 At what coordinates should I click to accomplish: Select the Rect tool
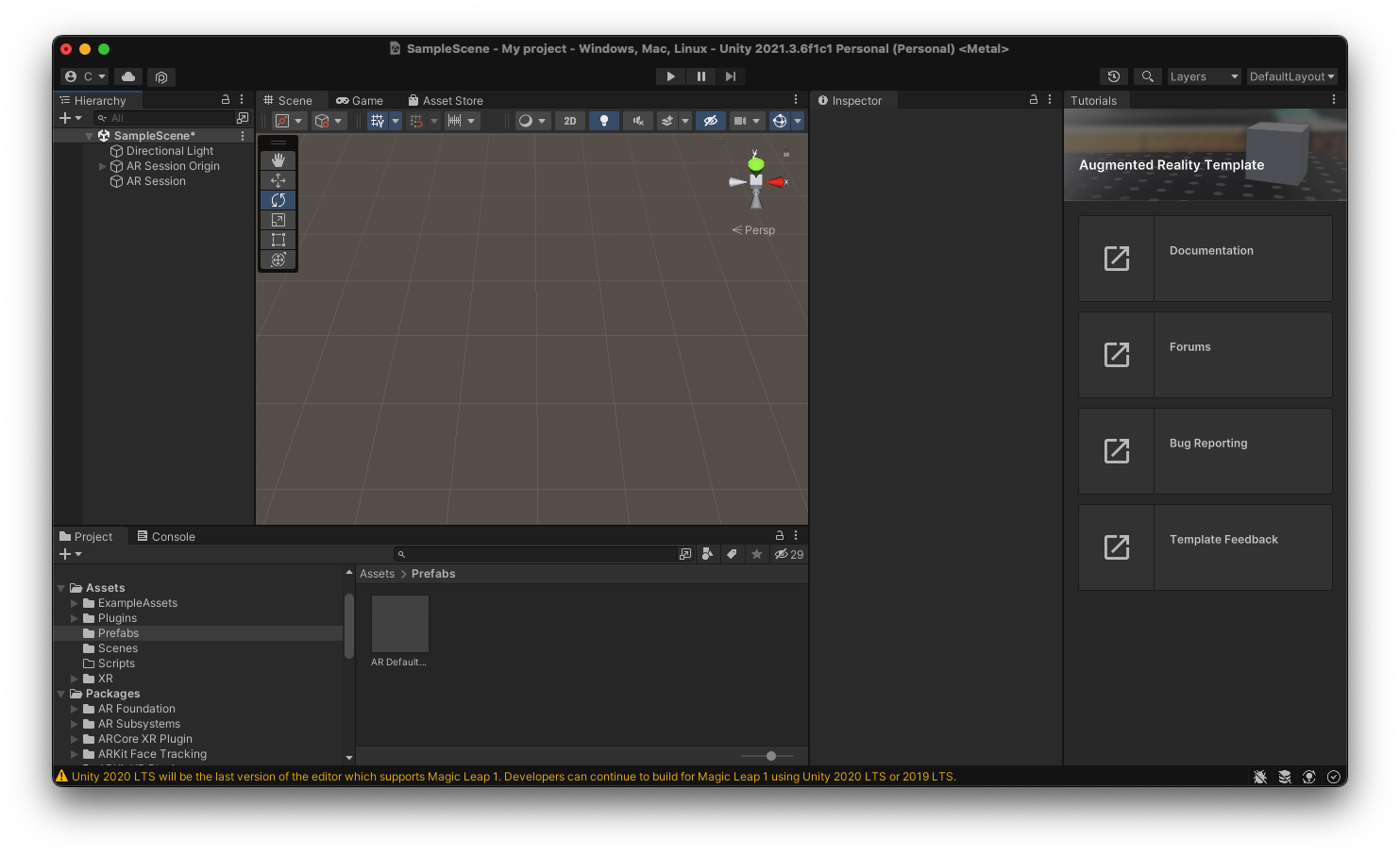[278, 240]
